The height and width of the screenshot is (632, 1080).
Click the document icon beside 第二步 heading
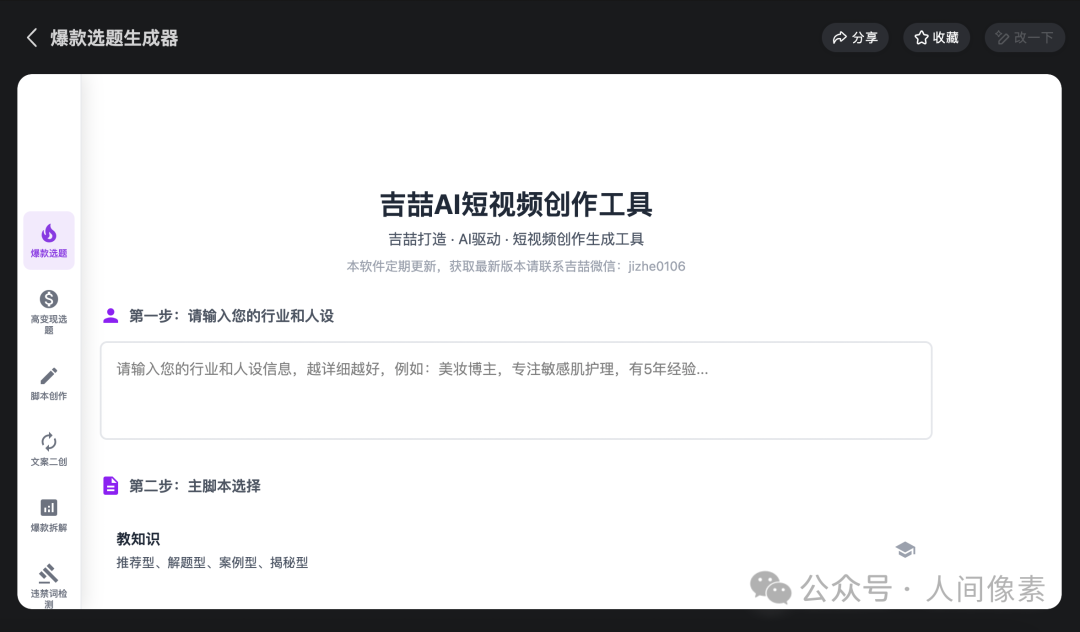point(110,485)
